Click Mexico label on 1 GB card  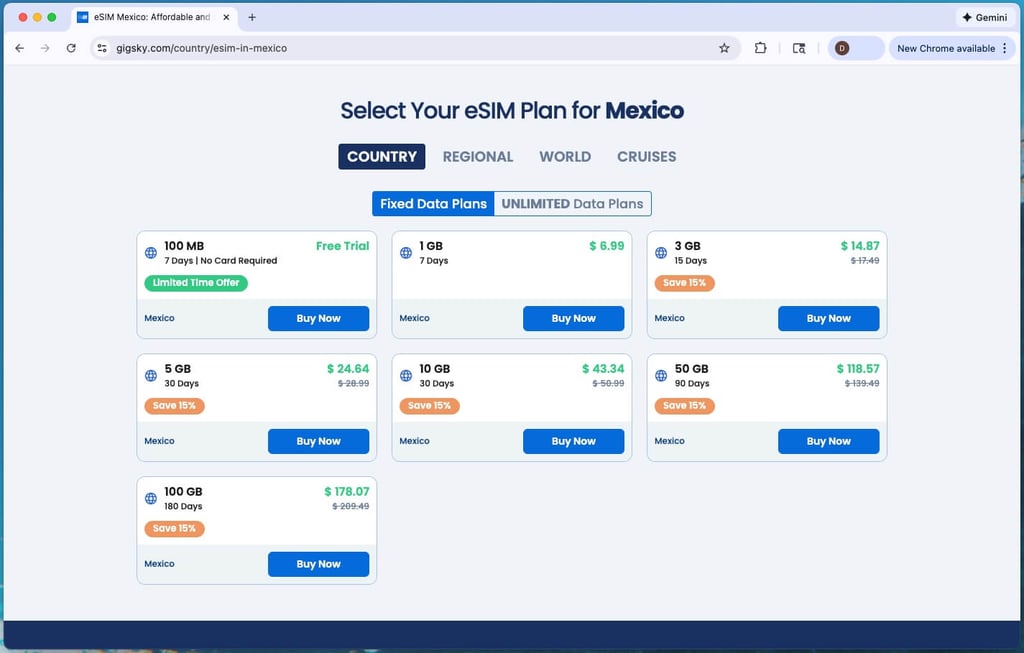pyautogui.click(x=415, y=318)
